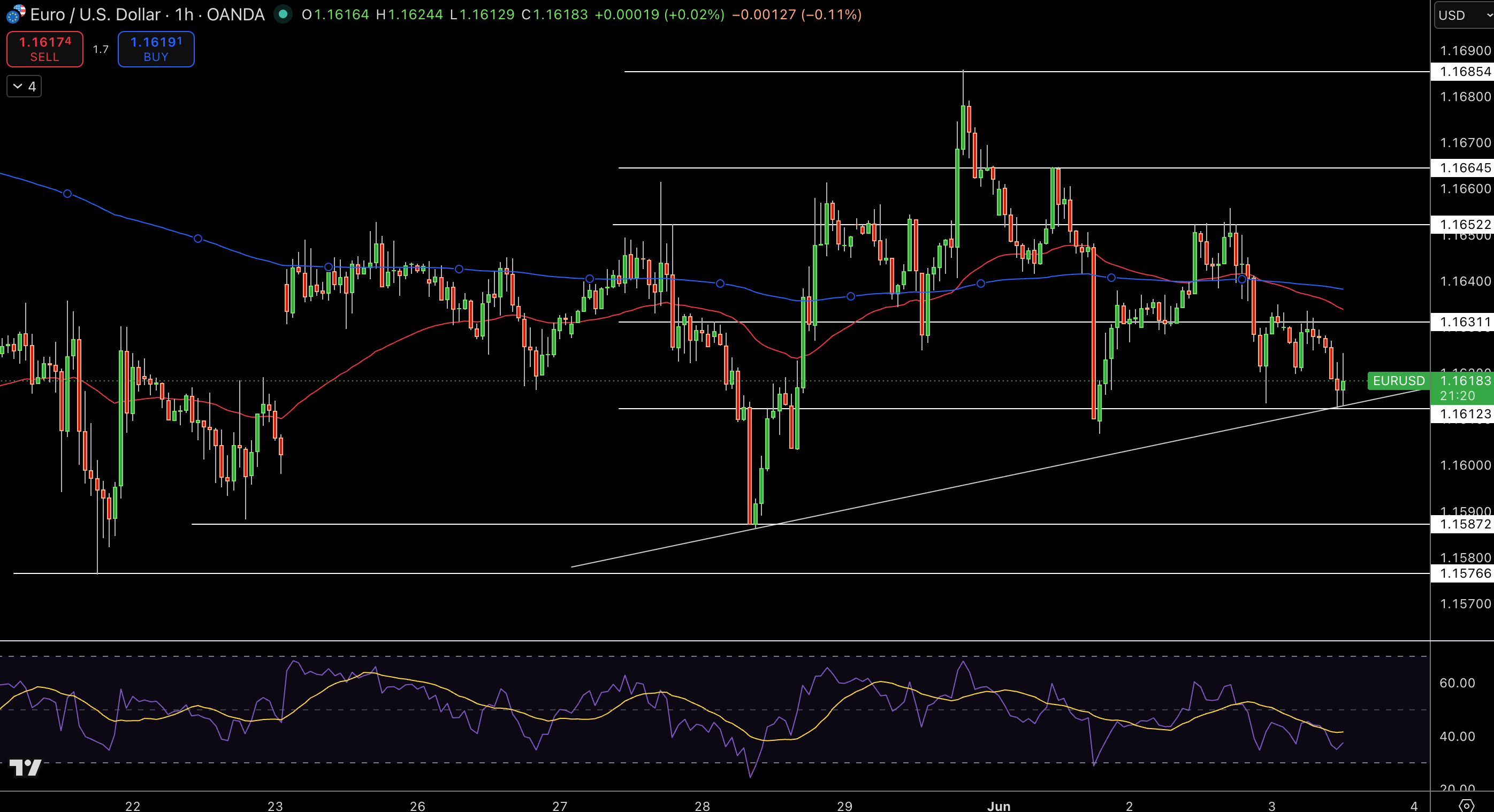1494x812 pixels.
Task: Click the red SELL 1.16174 button
Action: point(44,49)
